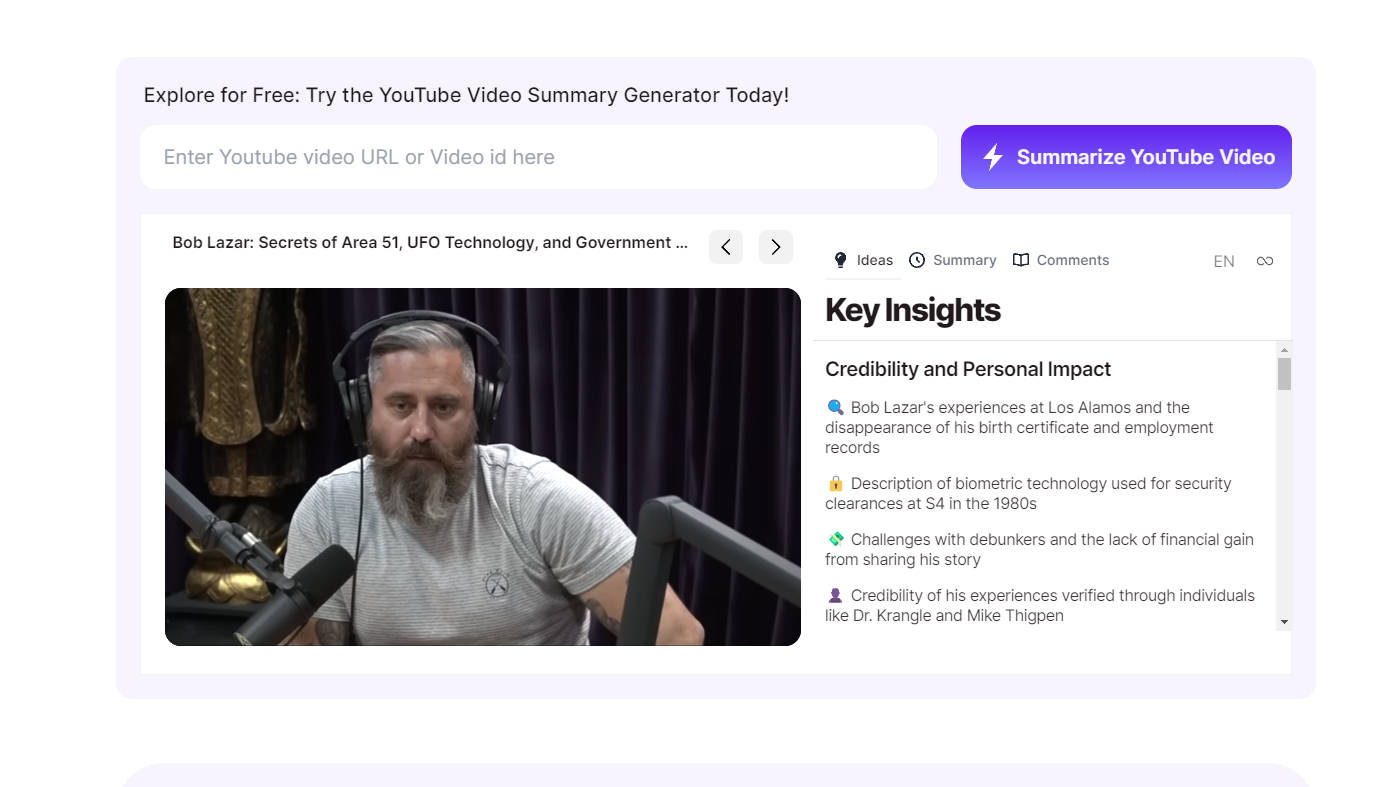
Task: Click the infinity icon near EN
Action: click(x=1264, y=260)
